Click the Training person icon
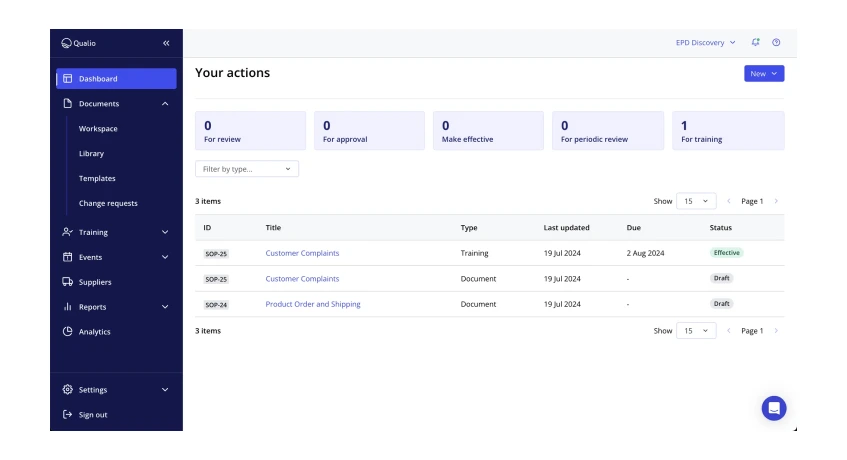The height and width of the screenshot is (460, 847). pos(68,232)
